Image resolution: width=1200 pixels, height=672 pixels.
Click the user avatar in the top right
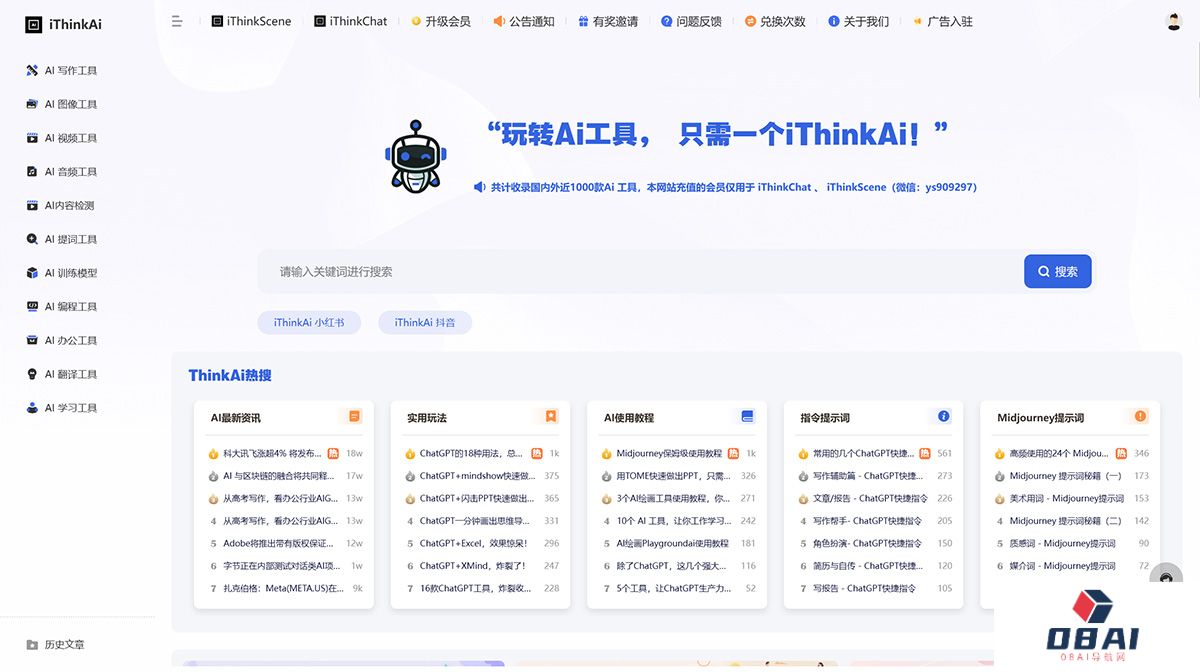pos(1174,21)
